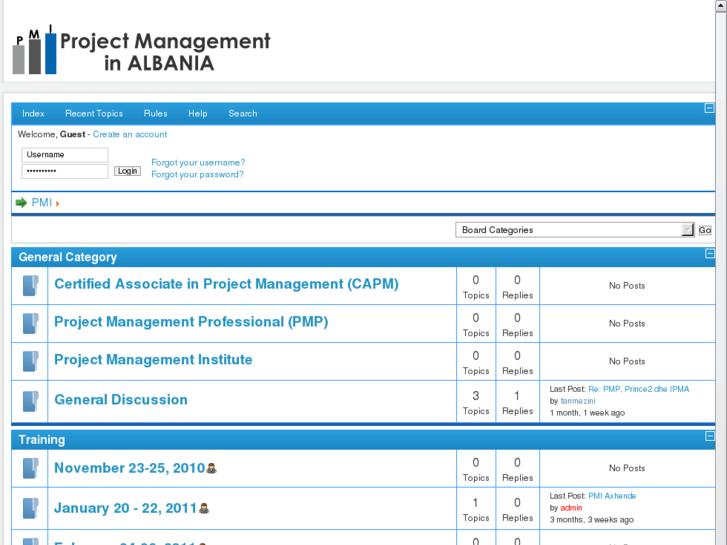727x545 pixels.
Task: Open the November 23-25, 2010 training board
Action: (x=129, y=468)
